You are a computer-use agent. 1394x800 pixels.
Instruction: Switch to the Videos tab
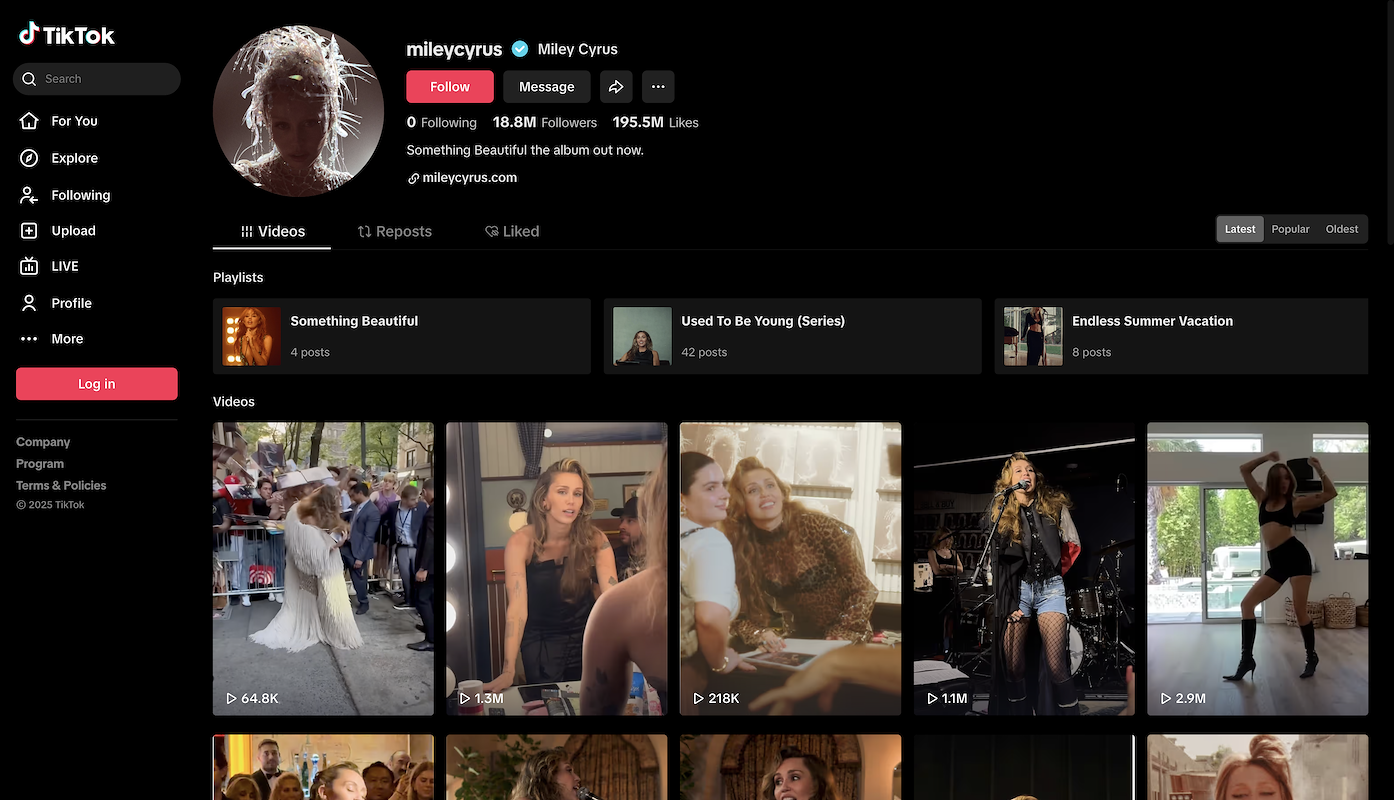272,231
